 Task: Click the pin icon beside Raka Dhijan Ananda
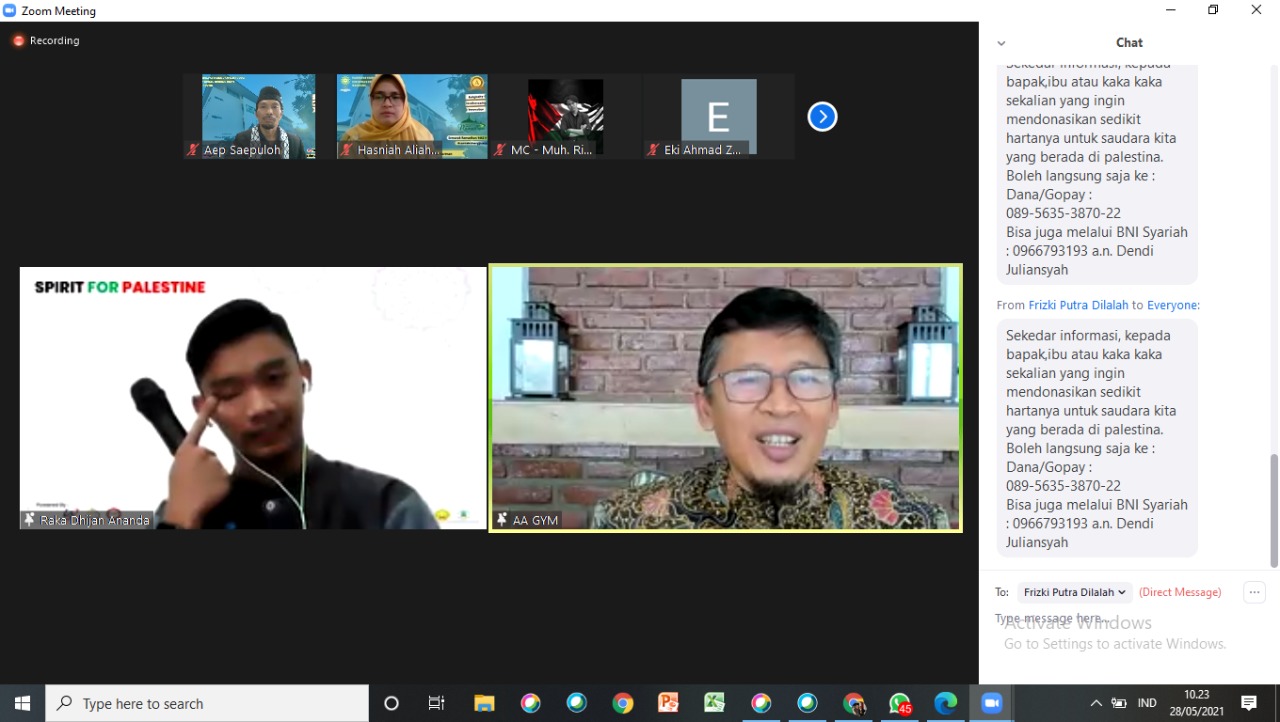tap(30, 520)
